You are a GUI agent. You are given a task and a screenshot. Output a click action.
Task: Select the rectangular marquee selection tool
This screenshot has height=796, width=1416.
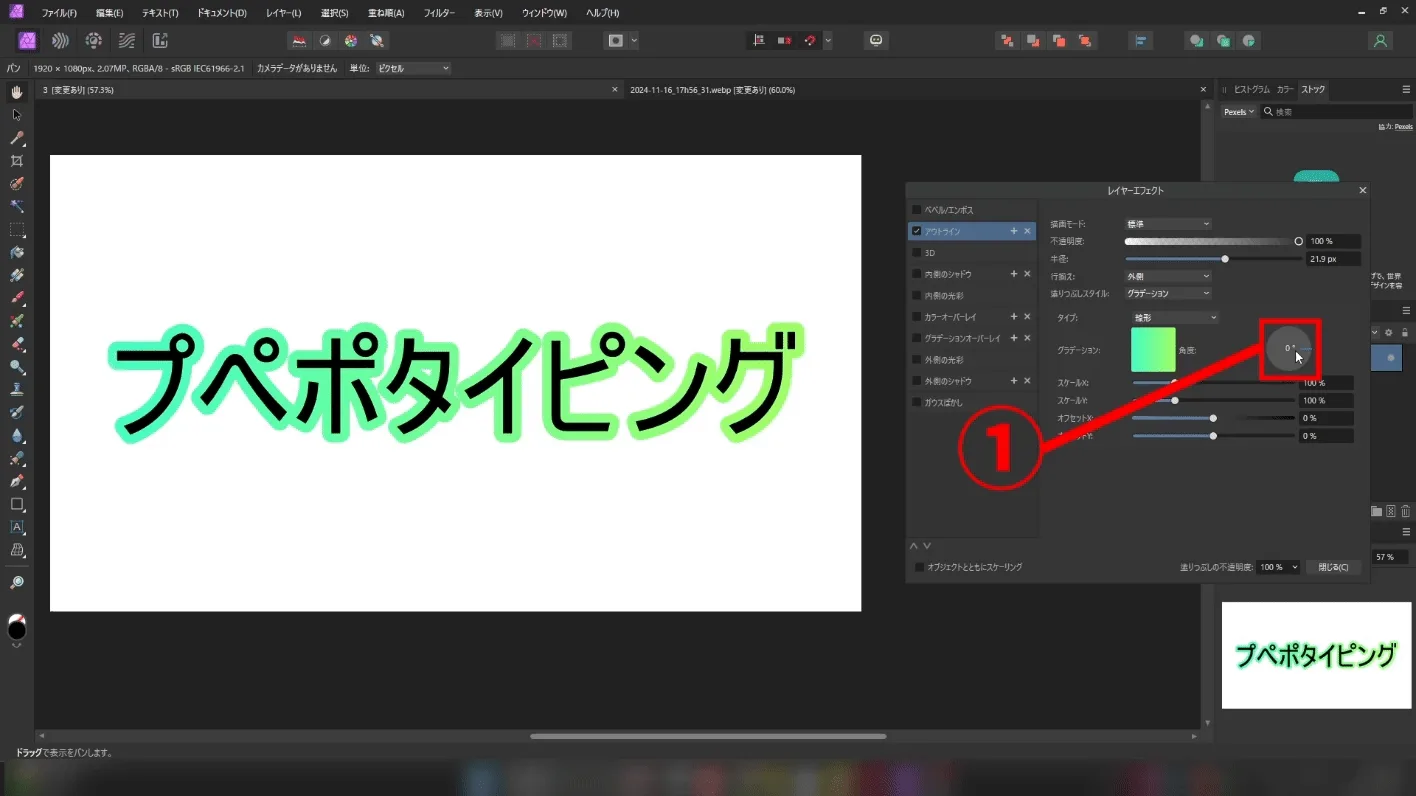[17, 230]
